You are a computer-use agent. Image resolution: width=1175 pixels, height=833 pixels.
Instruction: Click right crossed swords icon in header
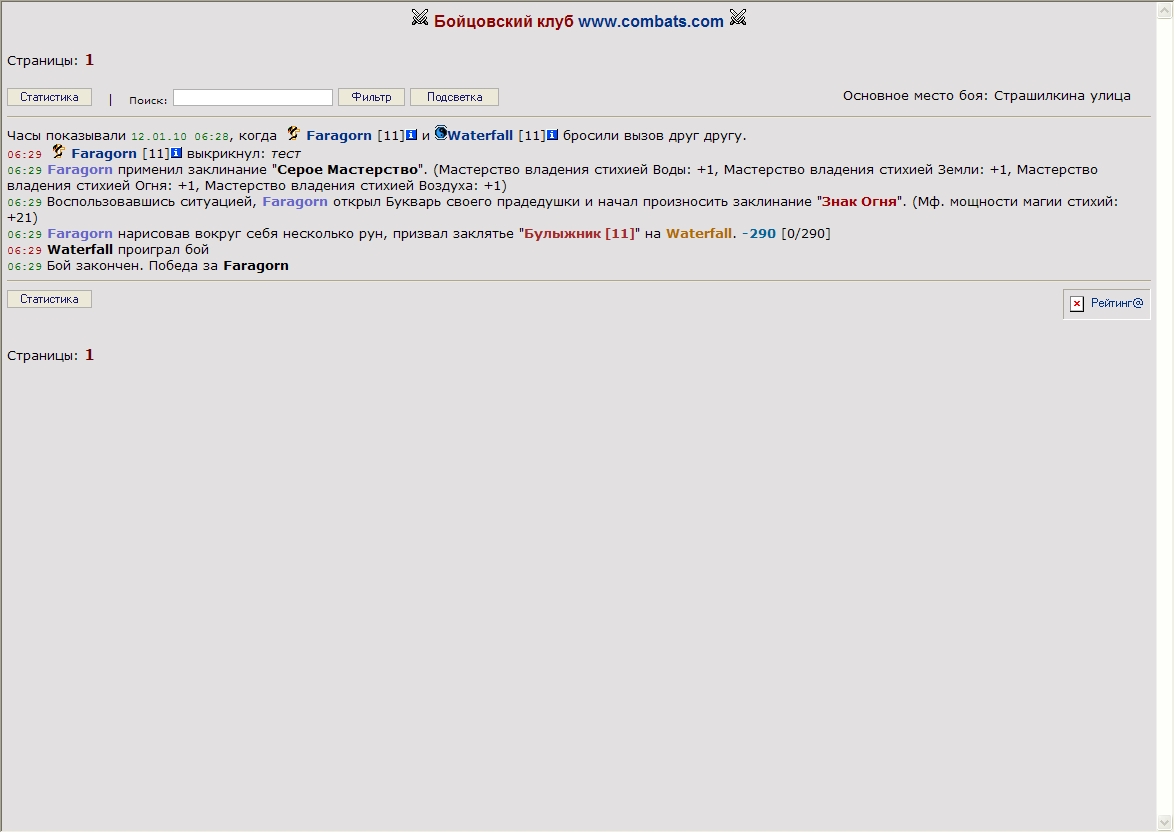click(737, 17)
